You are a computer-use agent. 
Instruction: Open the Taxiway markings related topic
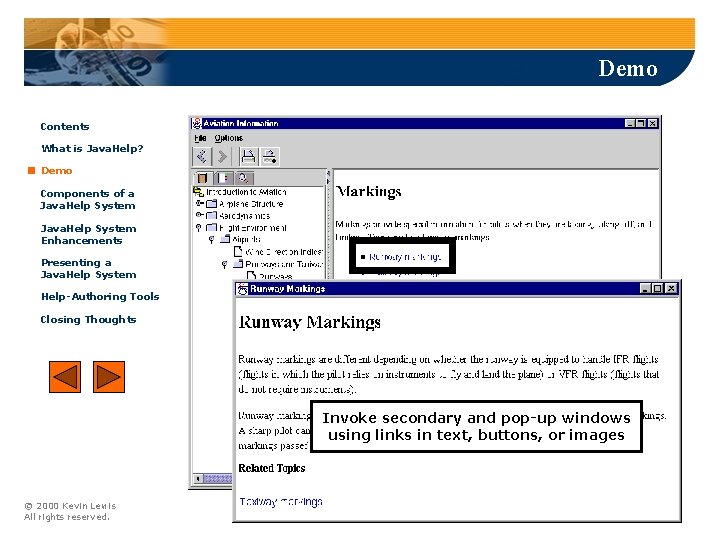[281, 501]
